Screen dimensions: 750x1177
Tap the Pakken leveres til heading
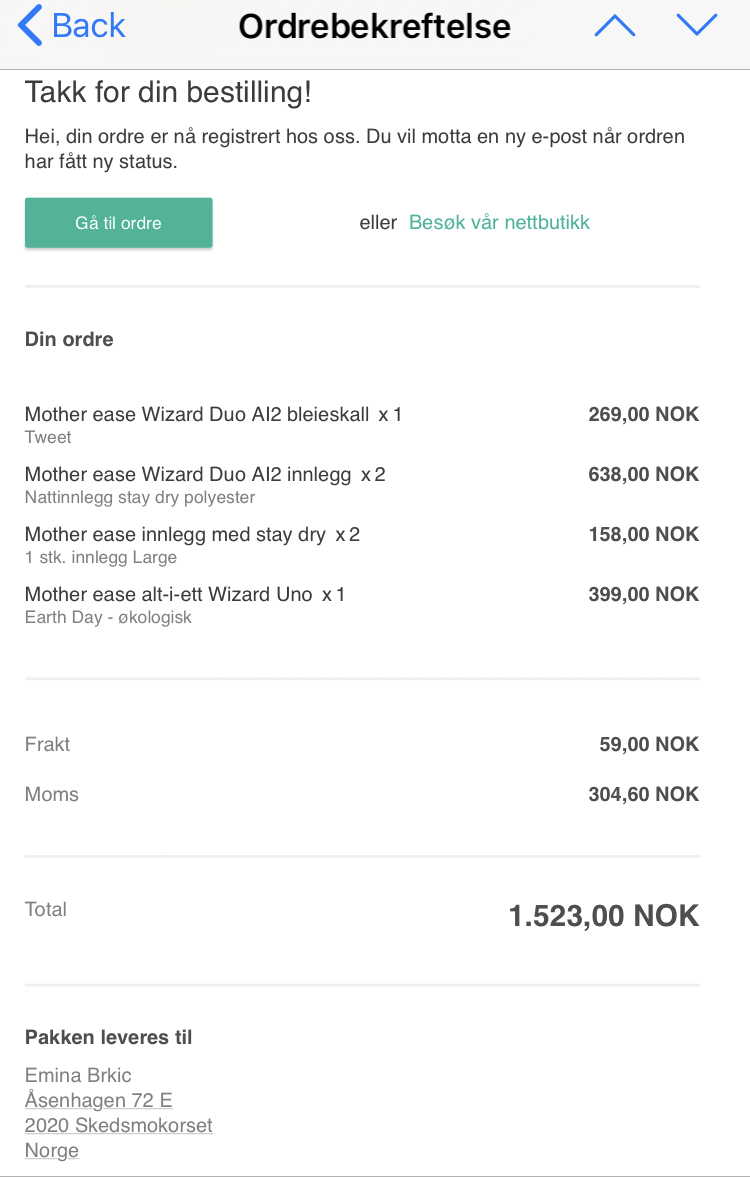[109, 1037]
